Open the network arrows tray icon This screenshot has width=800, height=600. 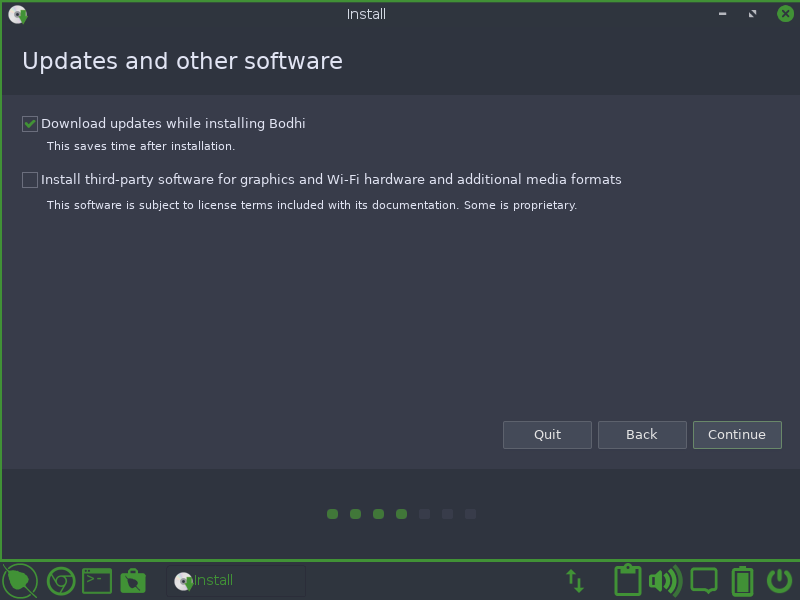coord(575,581)
